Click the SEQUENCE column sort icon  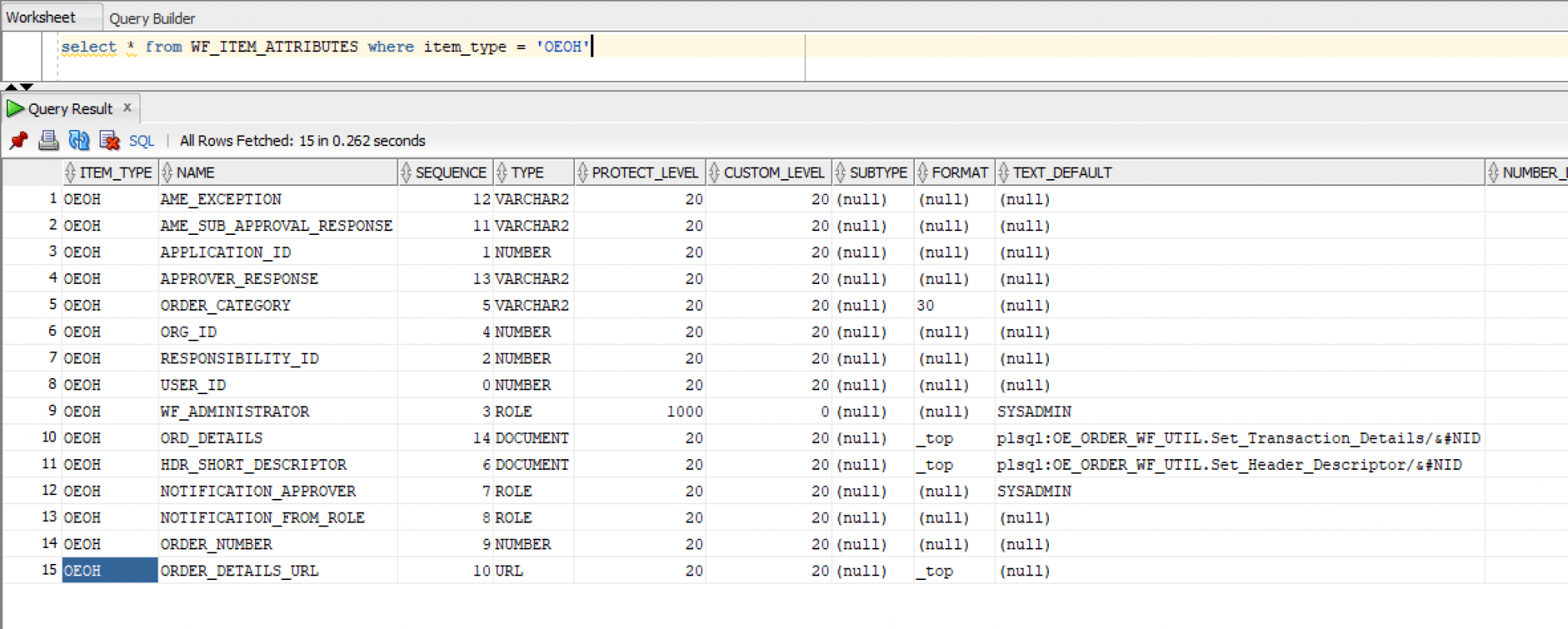tap(406, 173)
